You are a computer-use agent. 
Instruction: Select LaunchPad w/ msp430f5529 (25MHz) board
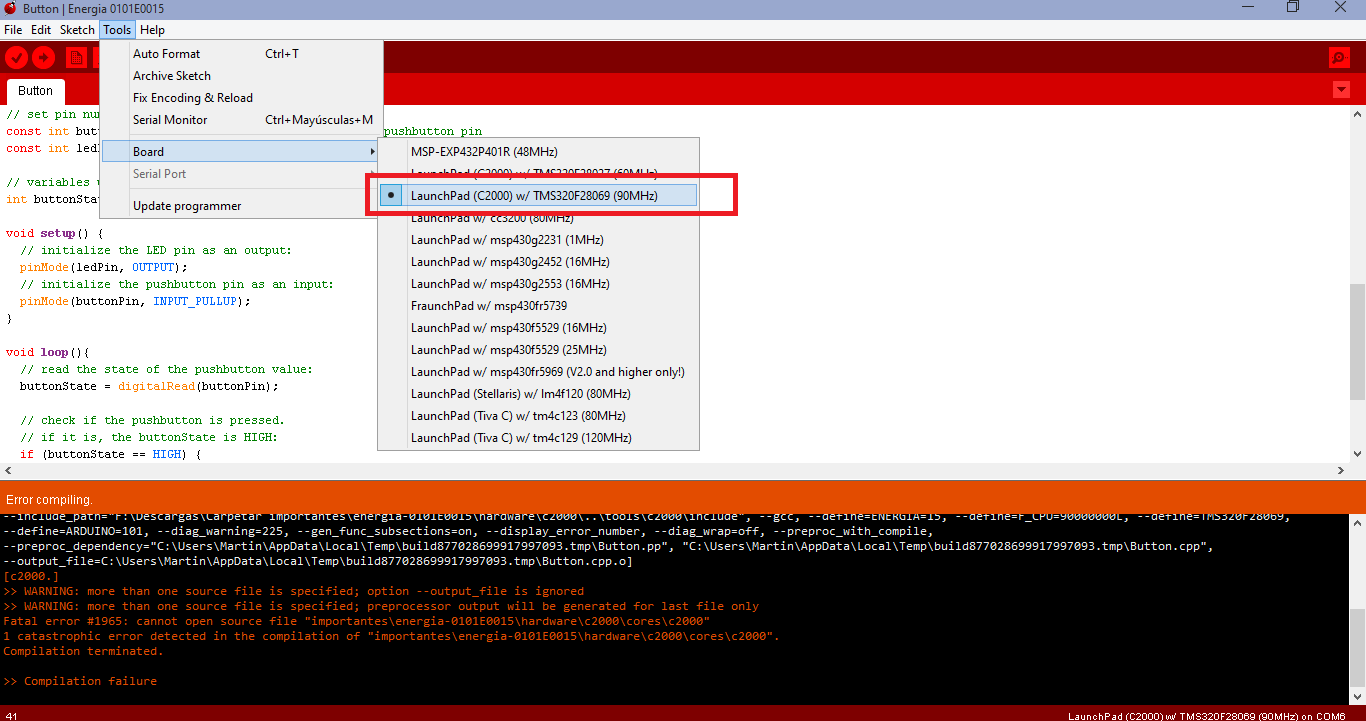538,350
